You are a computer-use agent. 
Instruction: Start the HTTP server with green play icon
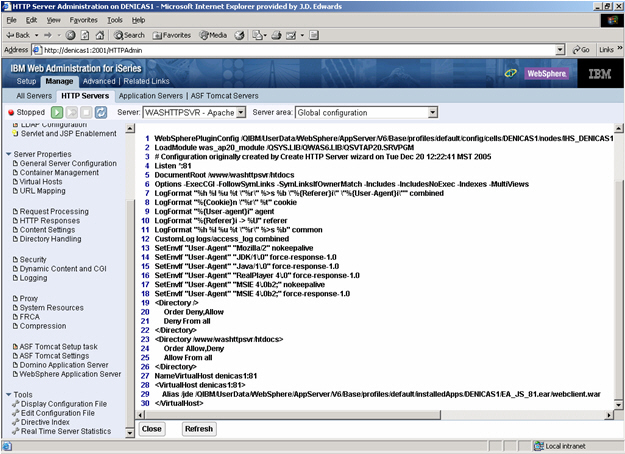point(57,112)
